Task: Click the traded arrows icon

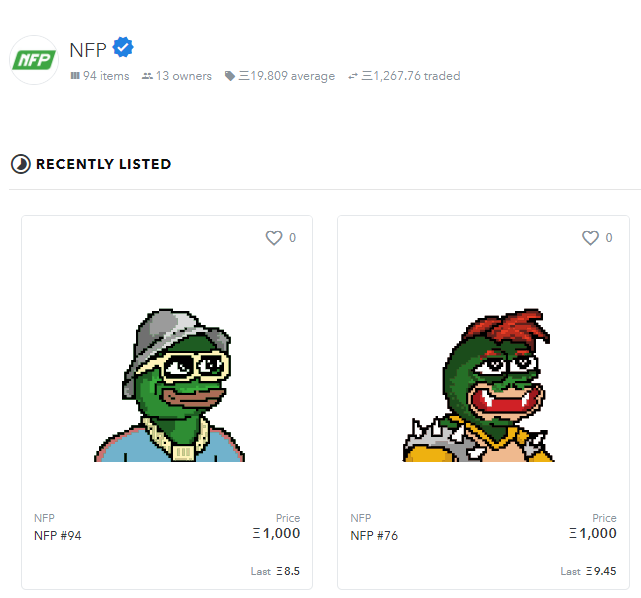Action: coord(353,76)
